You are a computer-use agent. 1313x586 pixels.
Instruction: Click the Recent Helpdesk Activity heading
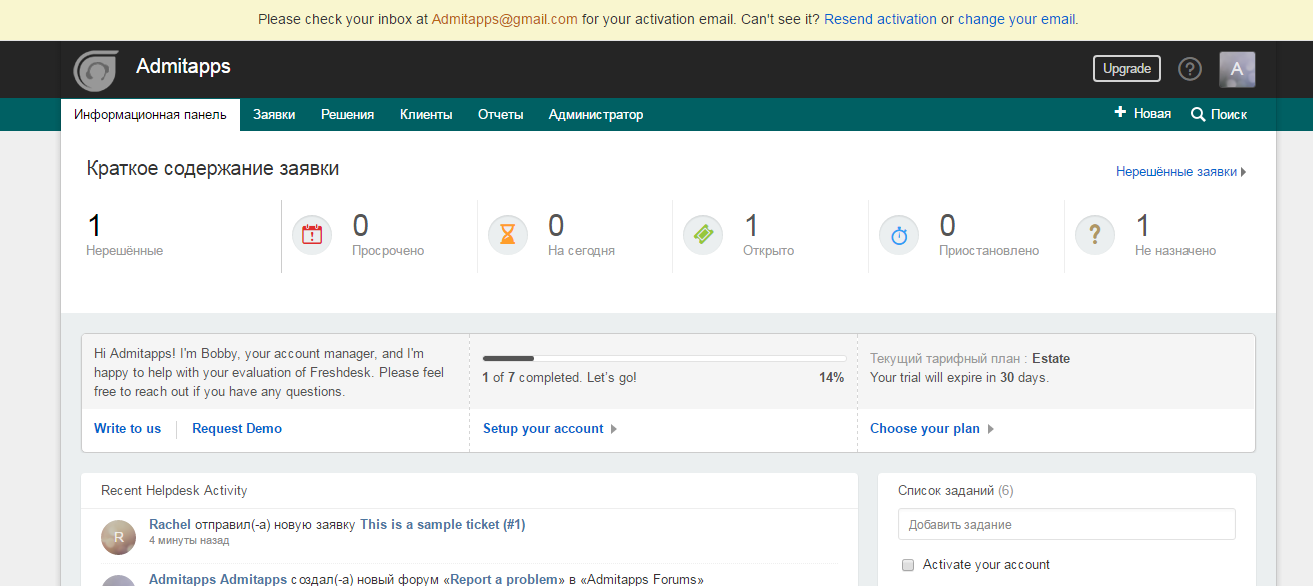pos(174,491)
